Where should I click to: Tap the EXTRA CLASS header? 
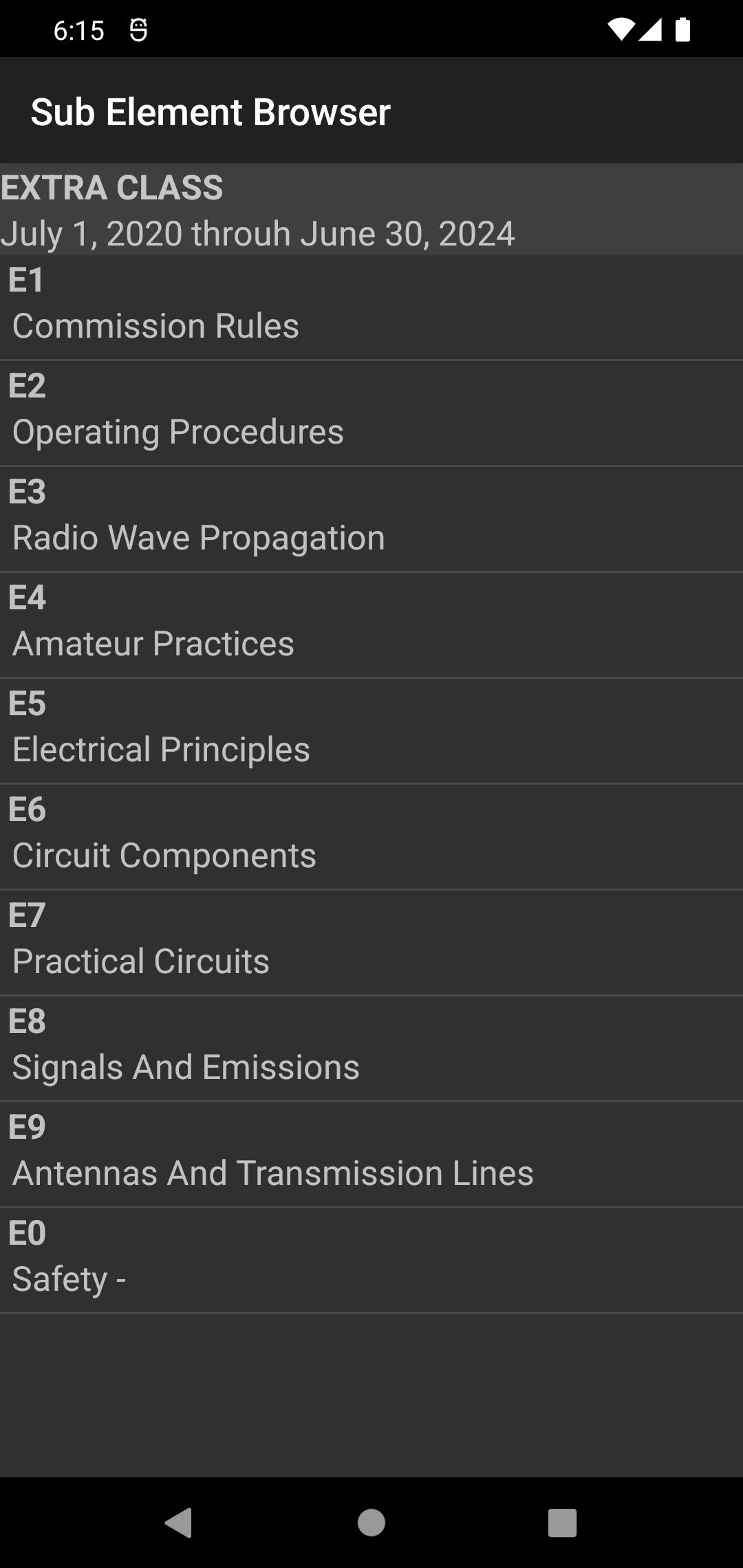112,188
